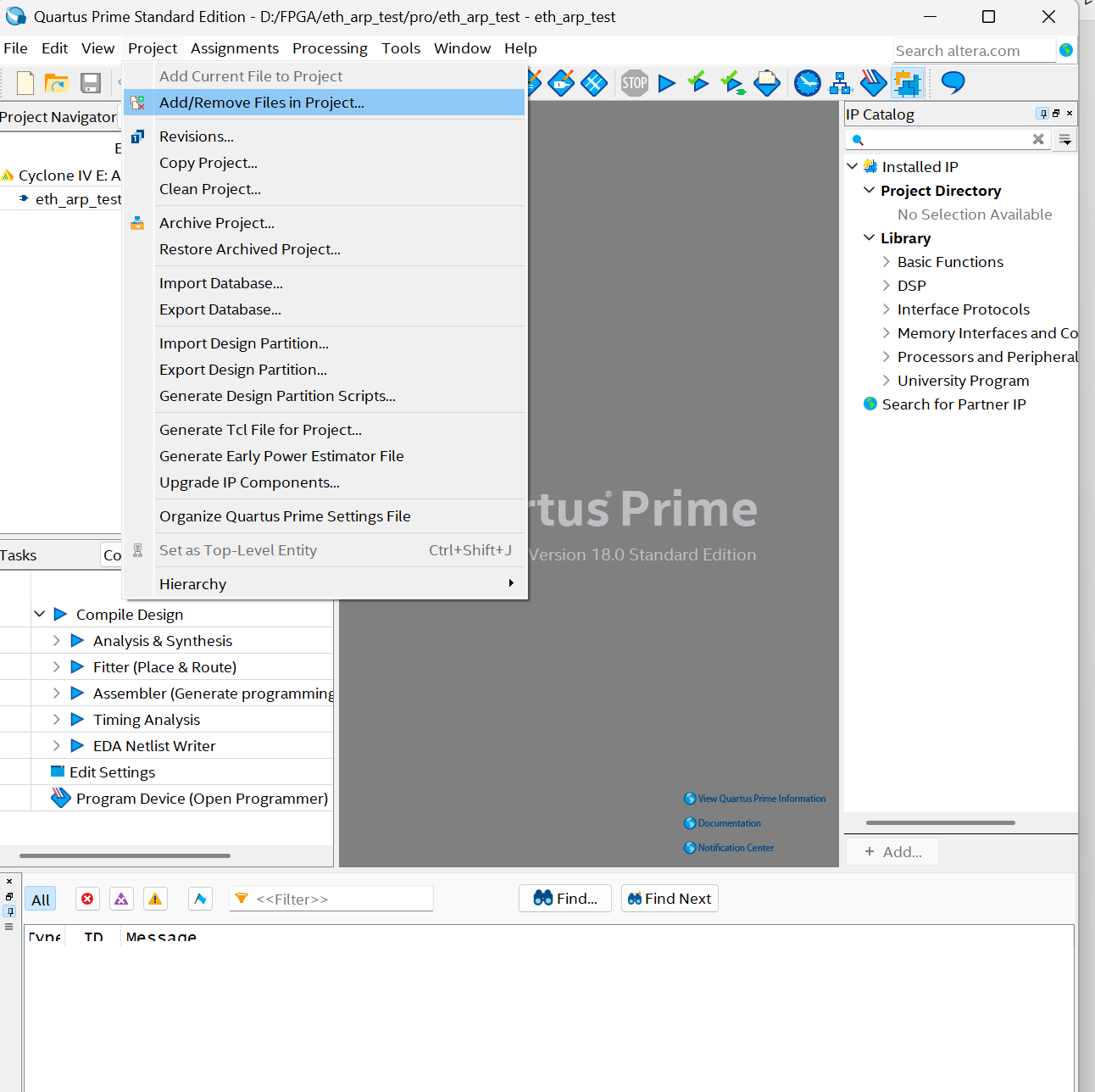
Task: Click the Find button
Action: [x=565, y=899]
